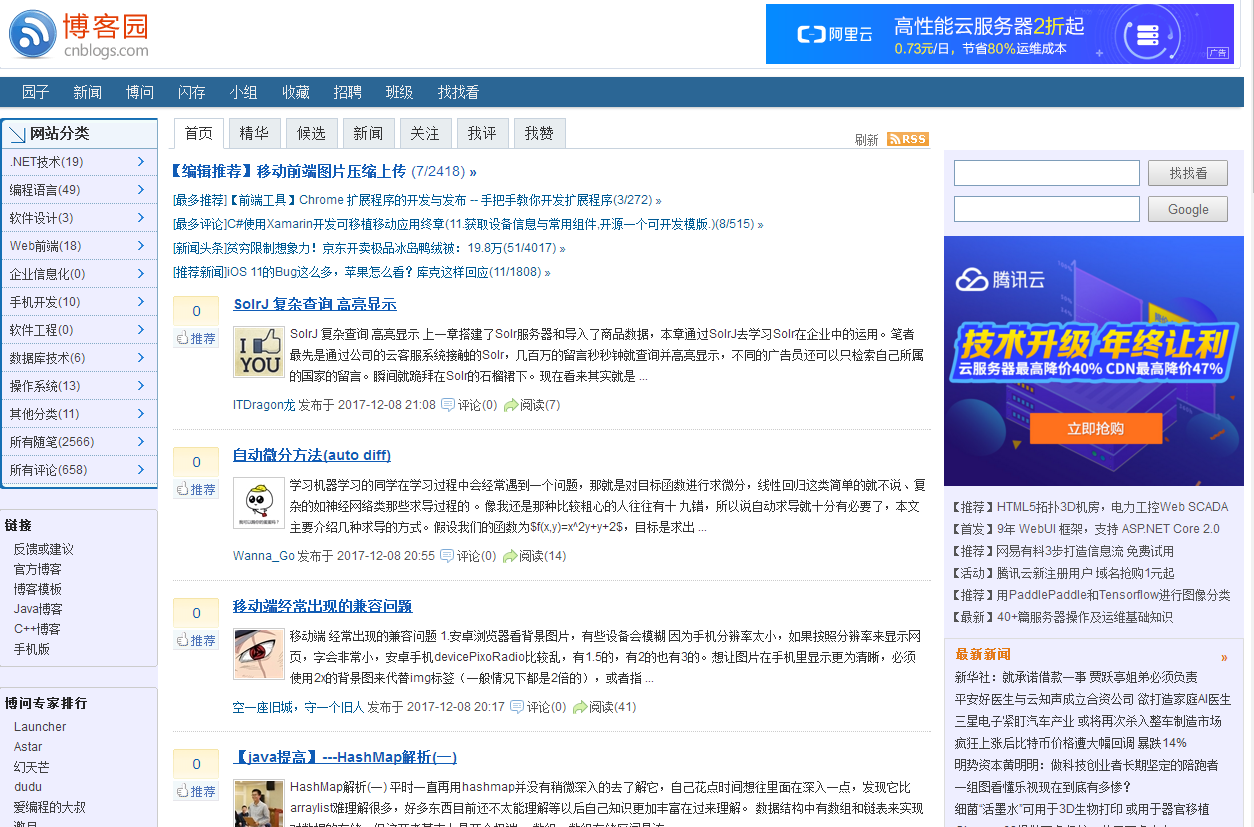The image size is (1254, 827).
Task: Open 招聘 in top navigation
Action: coord(348,92)
